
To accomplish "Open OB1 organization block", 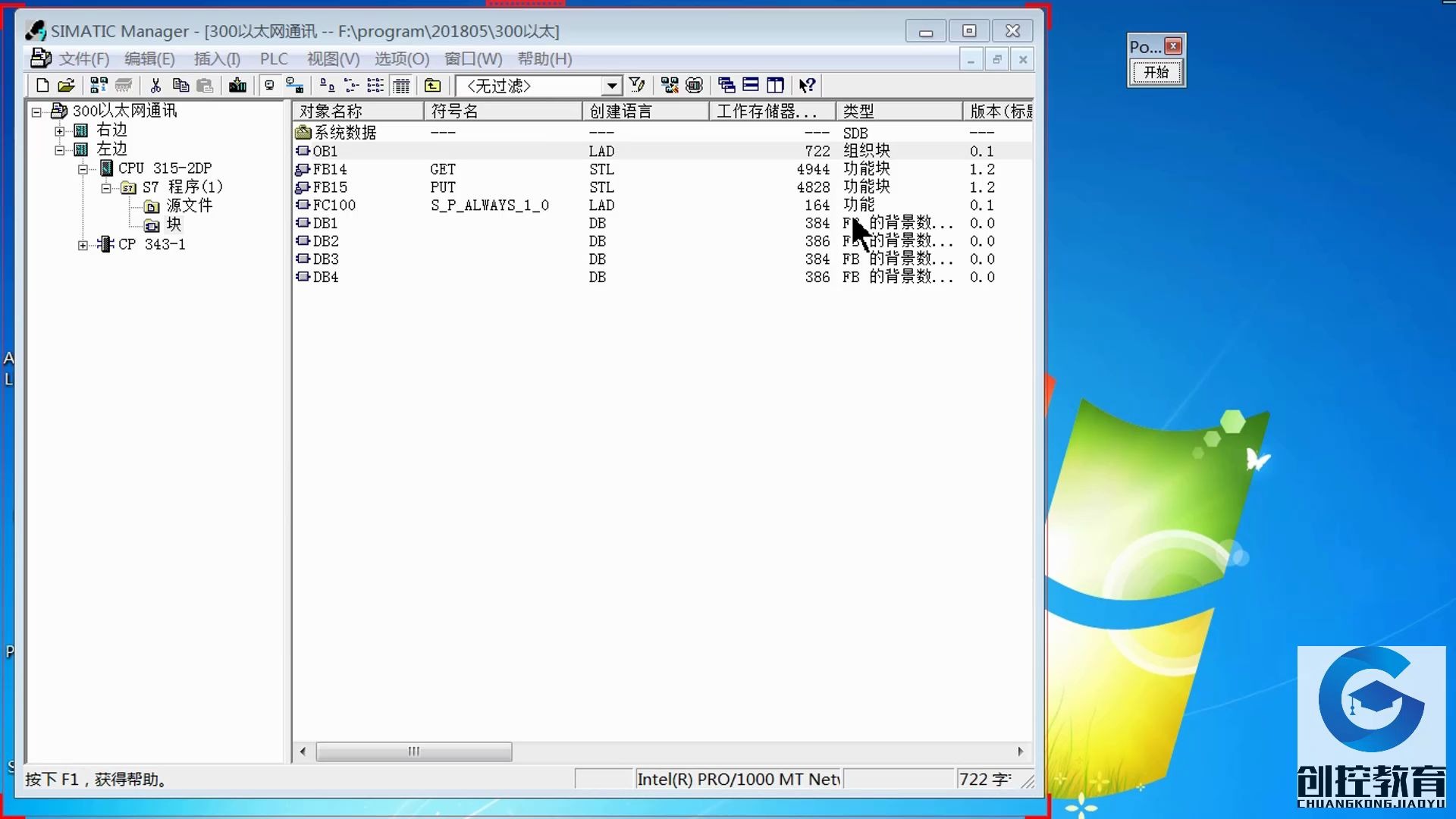I will coord(326,151).
